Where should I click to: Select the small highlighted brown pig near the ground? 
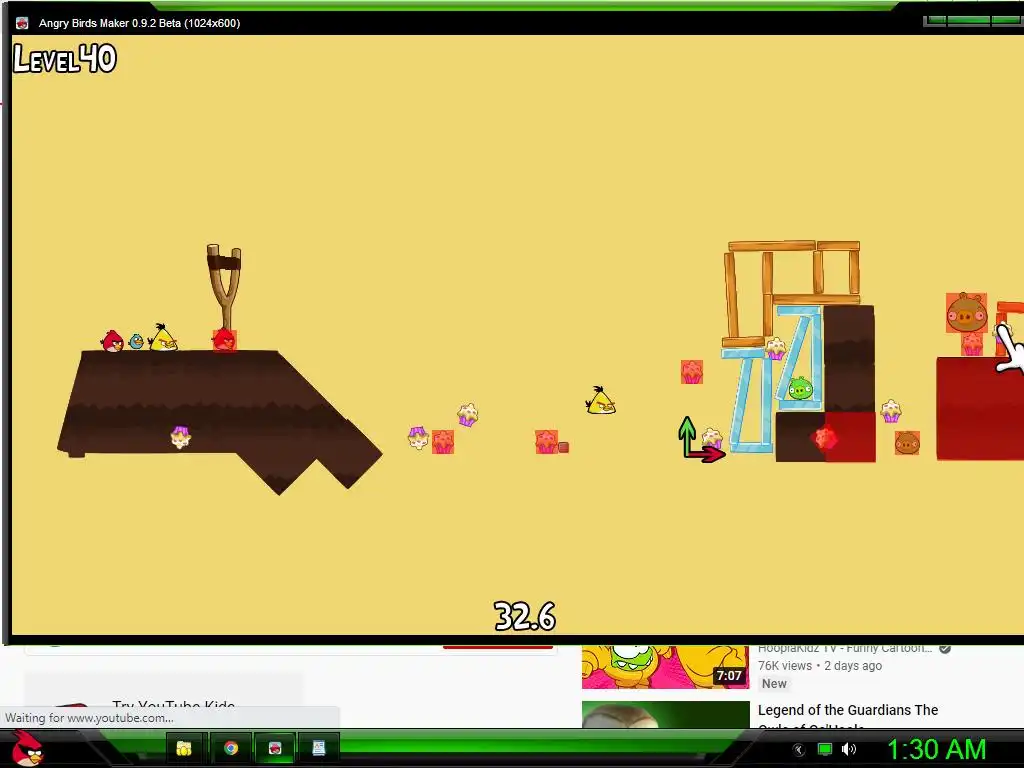[x=907, y=443]
